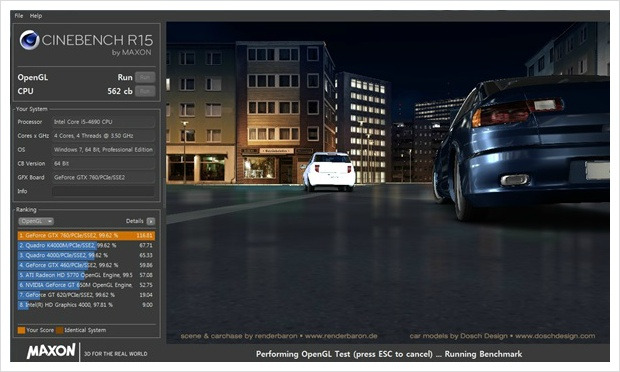Select the GeForce GT 620 ranking row
The image size is (620, 372).
86,295
